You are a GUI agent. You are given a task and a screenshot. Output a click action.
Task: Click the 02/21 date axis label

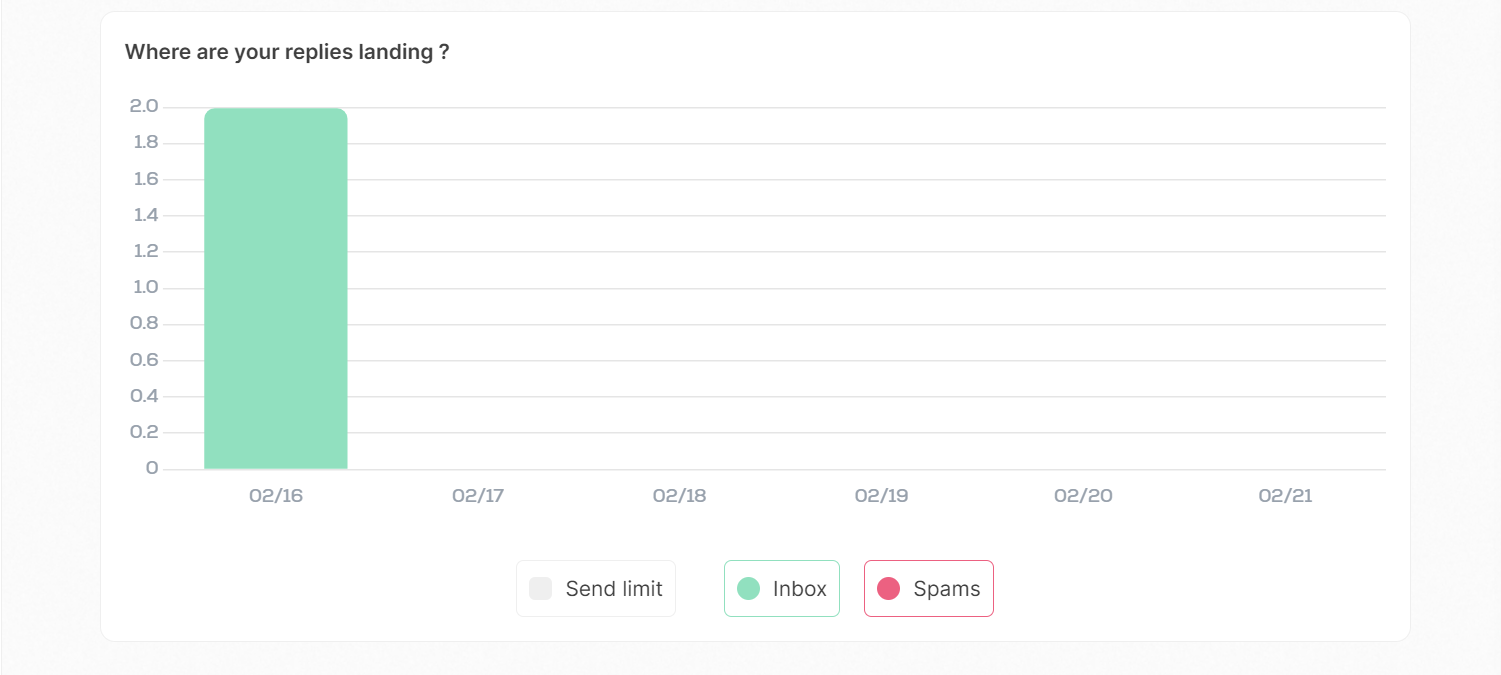click(x=1285, y=496)
